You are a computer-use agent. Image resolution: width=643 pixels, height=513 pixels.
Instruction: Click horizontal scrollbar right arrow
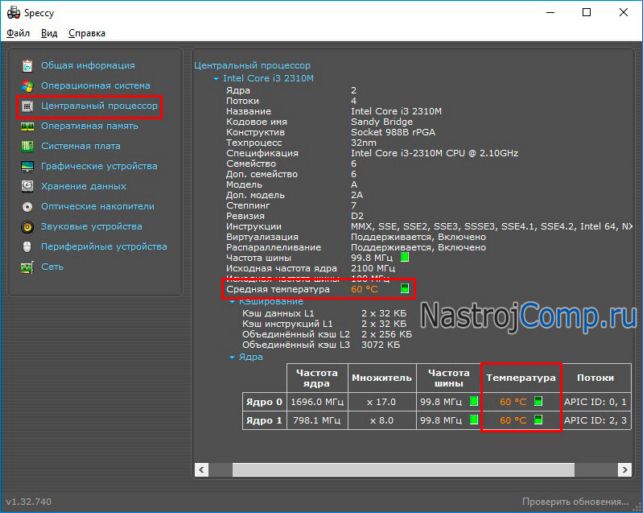625,470
